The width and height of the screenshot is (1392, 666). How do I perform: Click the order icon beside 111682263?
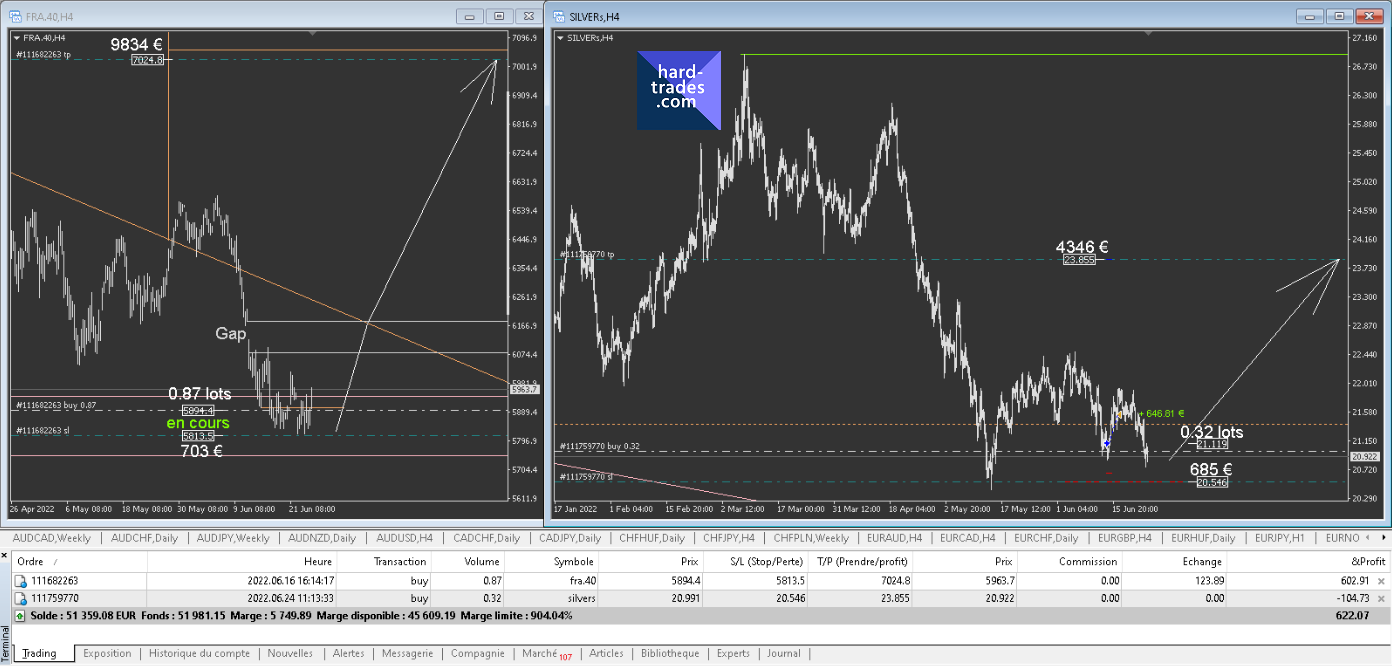[x=20, y=580]
